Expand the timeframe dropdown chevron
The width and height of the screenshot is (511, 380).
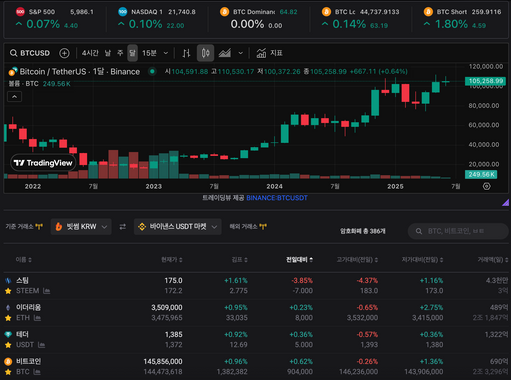tap(166, 53)
